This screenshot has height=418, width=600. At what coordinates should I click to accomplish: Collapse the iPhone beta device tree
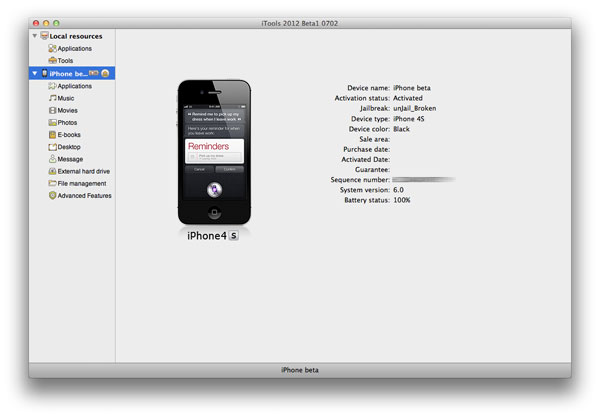click(35, 73)
